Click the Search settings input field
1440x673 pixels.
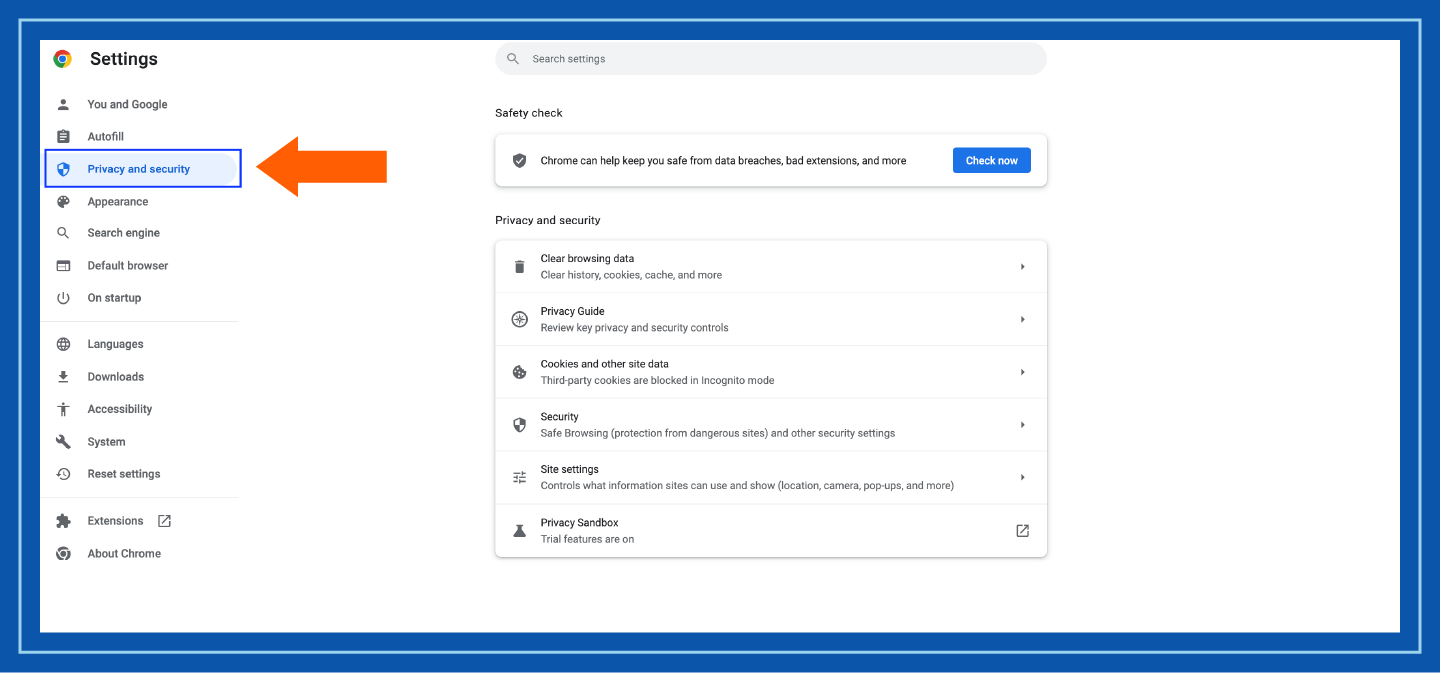tap(770, 59)
